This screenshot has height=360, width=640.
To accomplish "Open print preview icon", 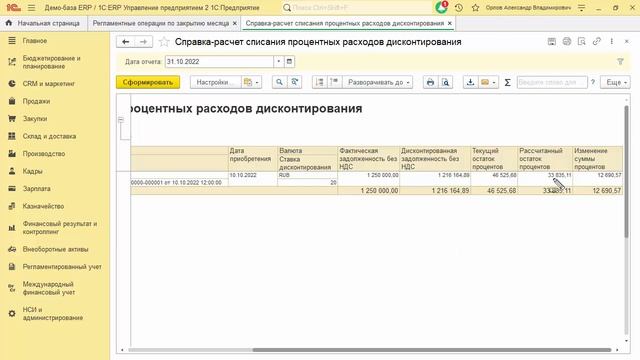I will pos(445,82).
